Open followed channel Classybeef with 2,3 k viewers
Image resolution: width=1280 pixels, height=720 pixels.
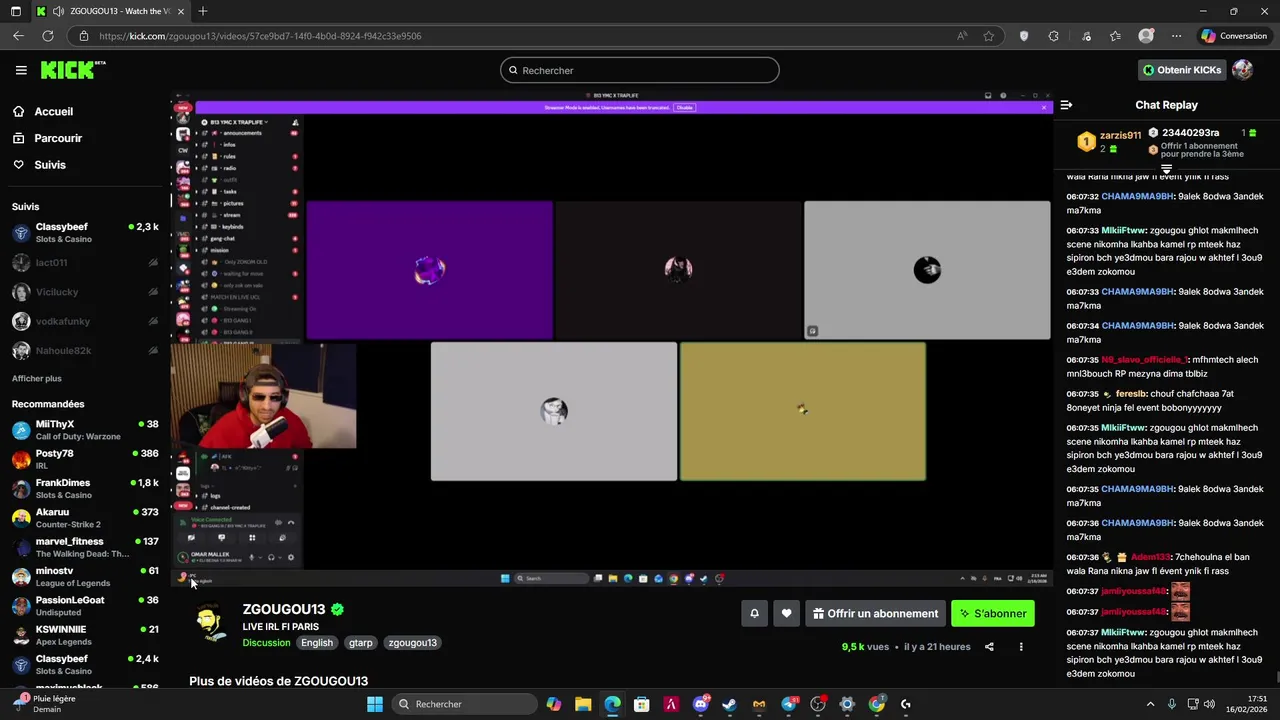pyautogui.click(x=85, y=233)
